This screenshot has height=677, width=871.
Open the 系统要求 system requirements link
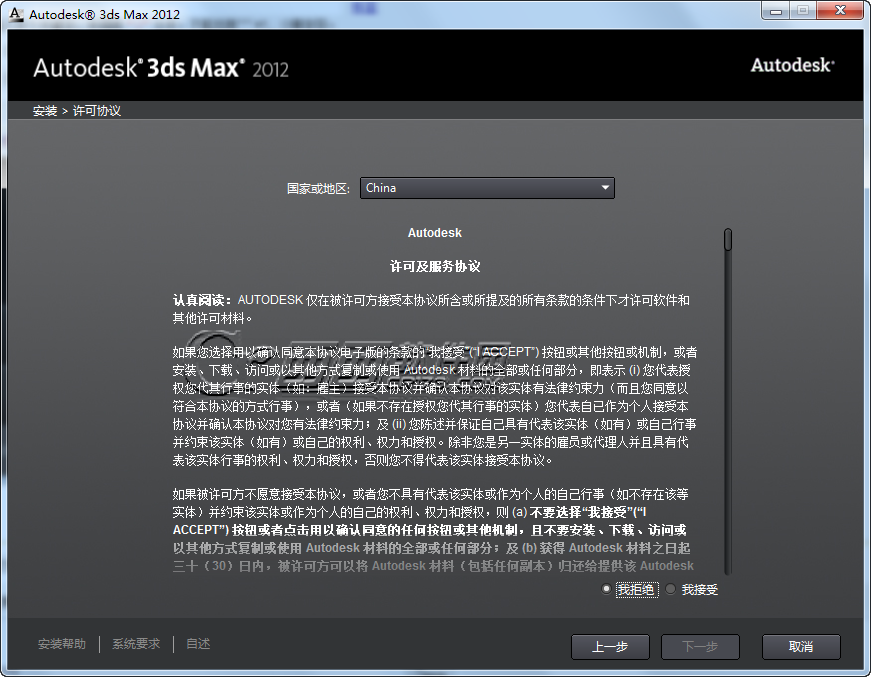(136, 644)
